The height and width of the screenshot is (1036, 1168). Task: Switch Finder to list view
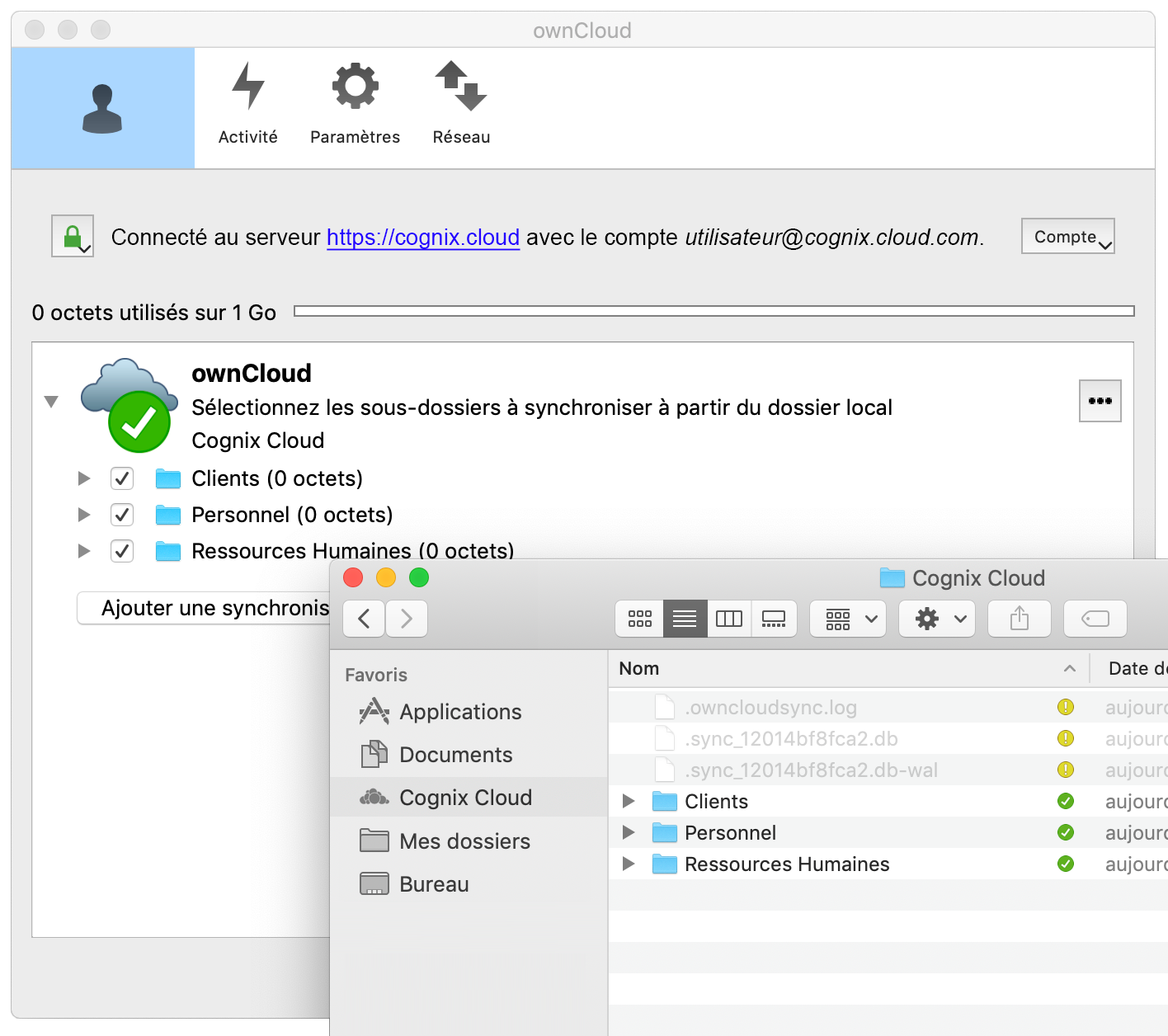click(685, 619)
